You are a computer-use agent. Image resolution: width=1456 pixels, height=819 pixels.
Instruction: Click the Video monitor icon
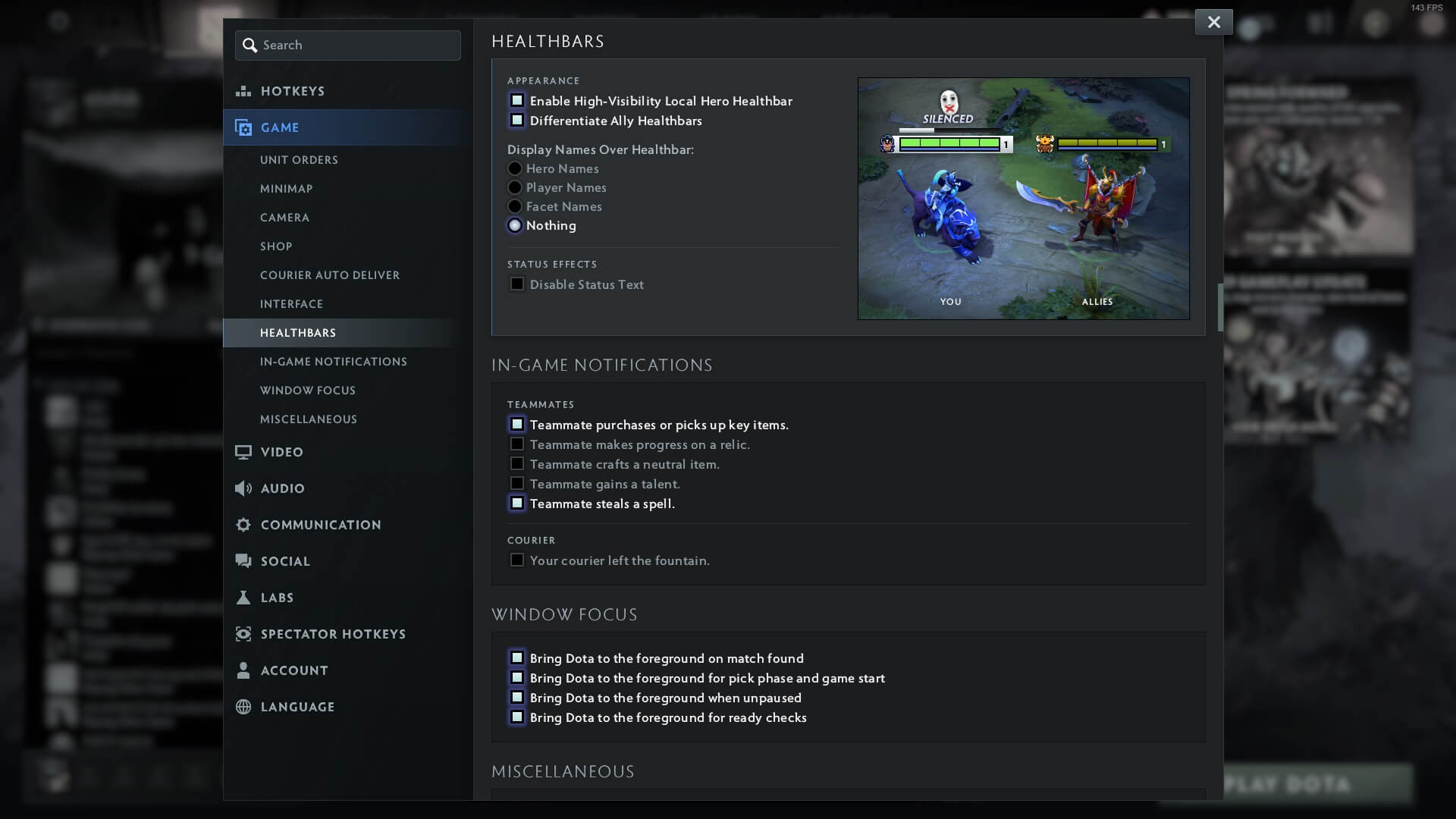click(243, 452)
